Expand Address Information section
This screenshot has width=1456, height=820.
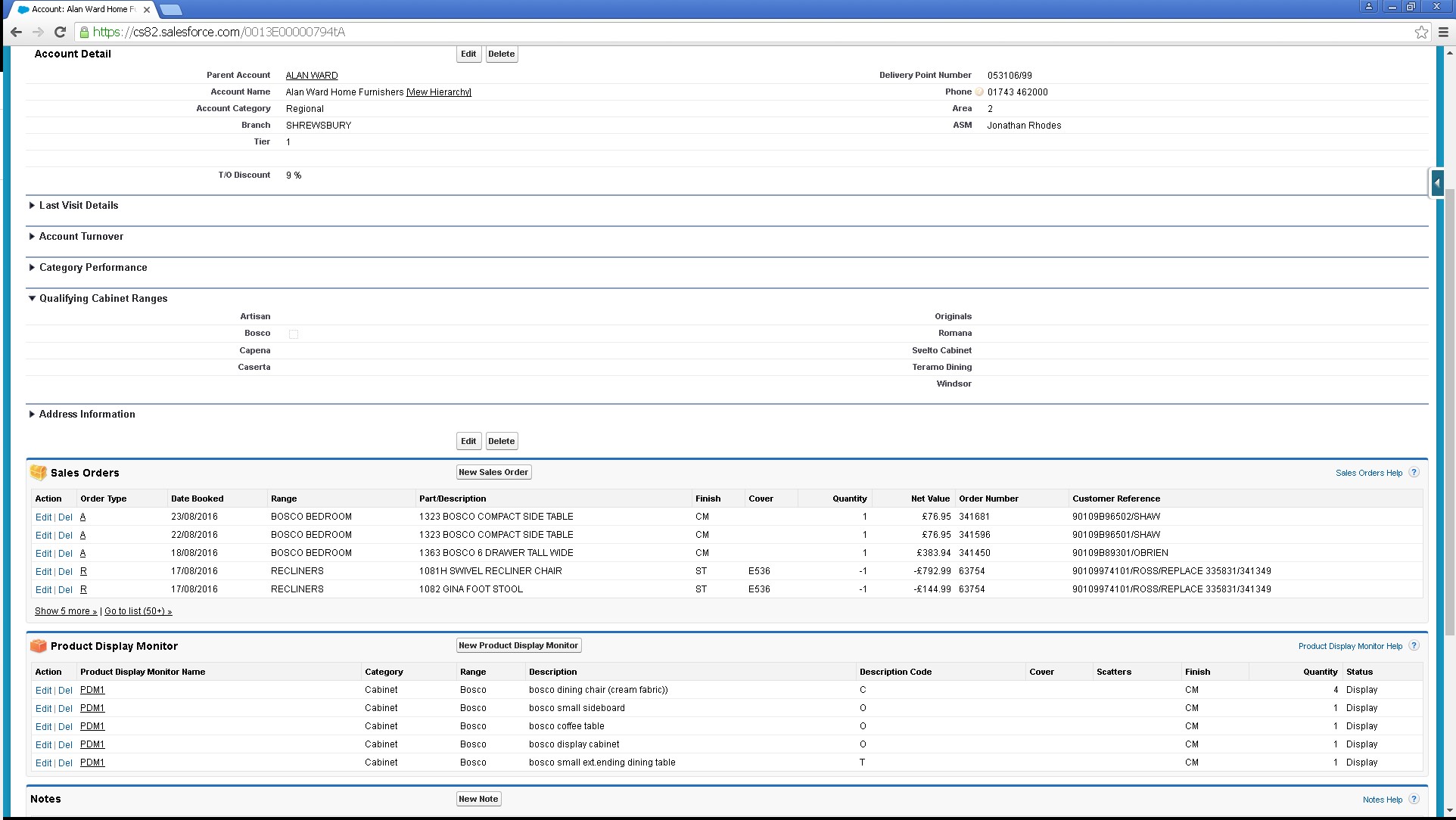pyautogui.click(x=32, y=415)
